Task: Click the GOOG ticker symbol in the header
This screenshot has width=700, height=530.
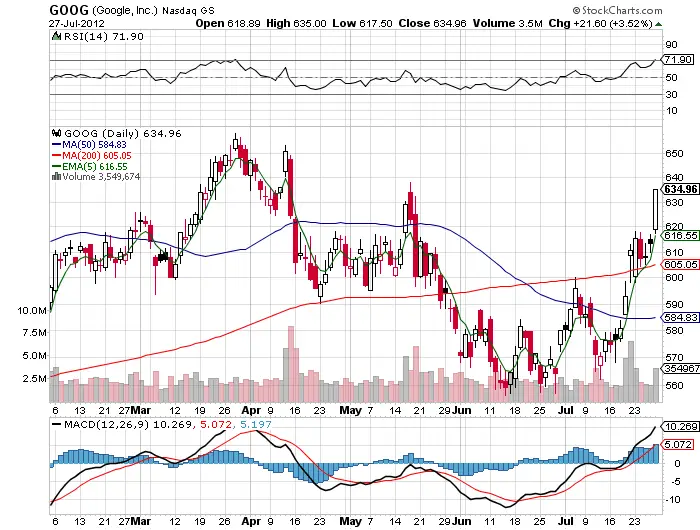Action: tap(69, 10)
